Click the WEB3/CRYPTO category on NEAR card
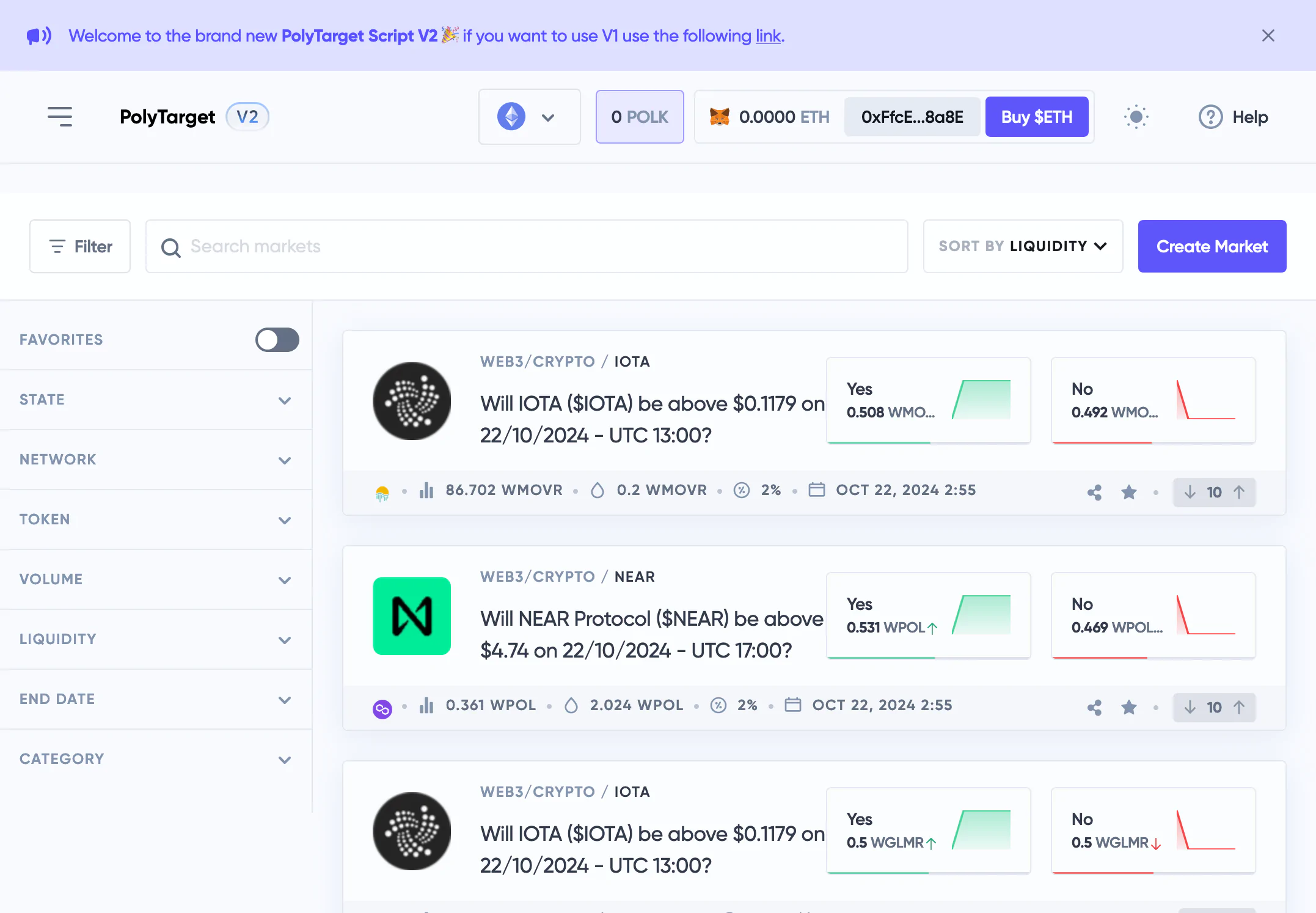Image resolution: width=1316 pixels, height=913 pixels. point(538,577)
